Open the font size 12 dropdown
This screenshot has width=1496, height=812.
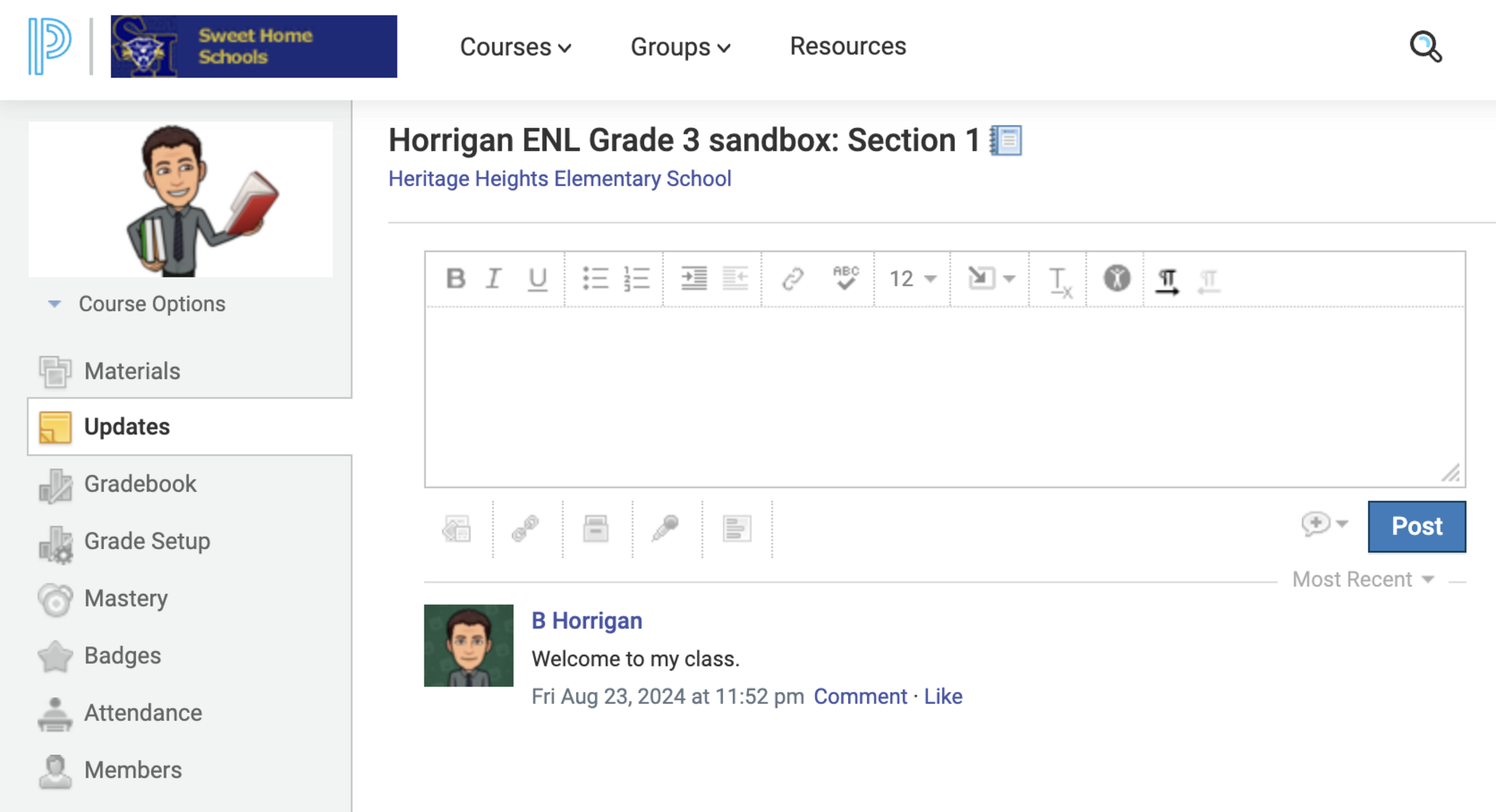pos(912,278)
